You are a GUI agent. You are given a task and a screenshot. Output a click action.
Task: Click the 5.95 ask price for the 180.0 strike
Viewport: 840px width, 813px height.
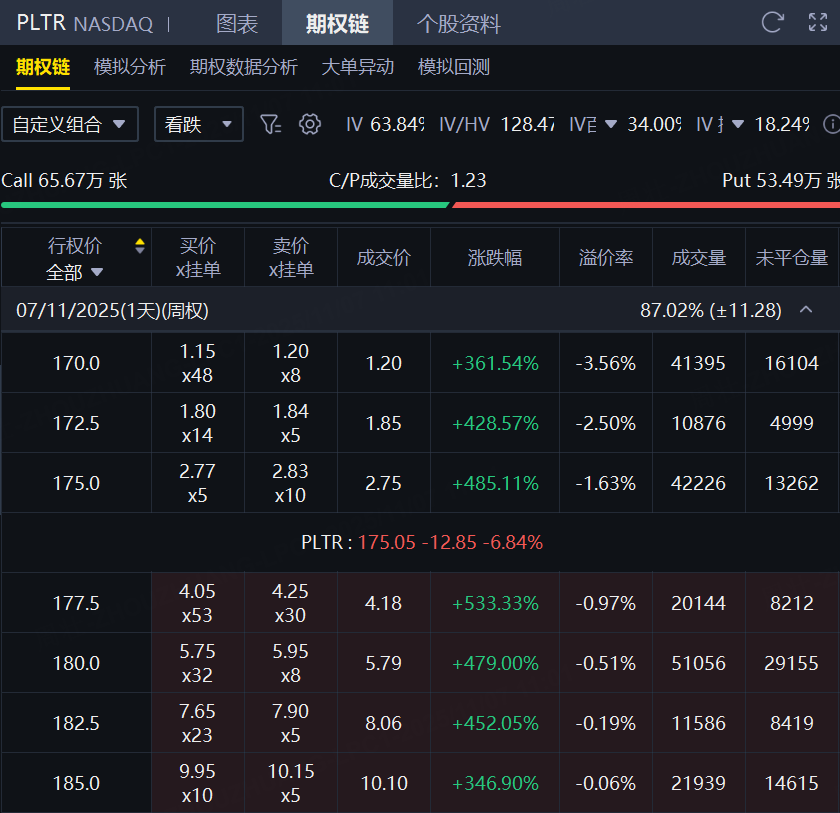[290, 651]
